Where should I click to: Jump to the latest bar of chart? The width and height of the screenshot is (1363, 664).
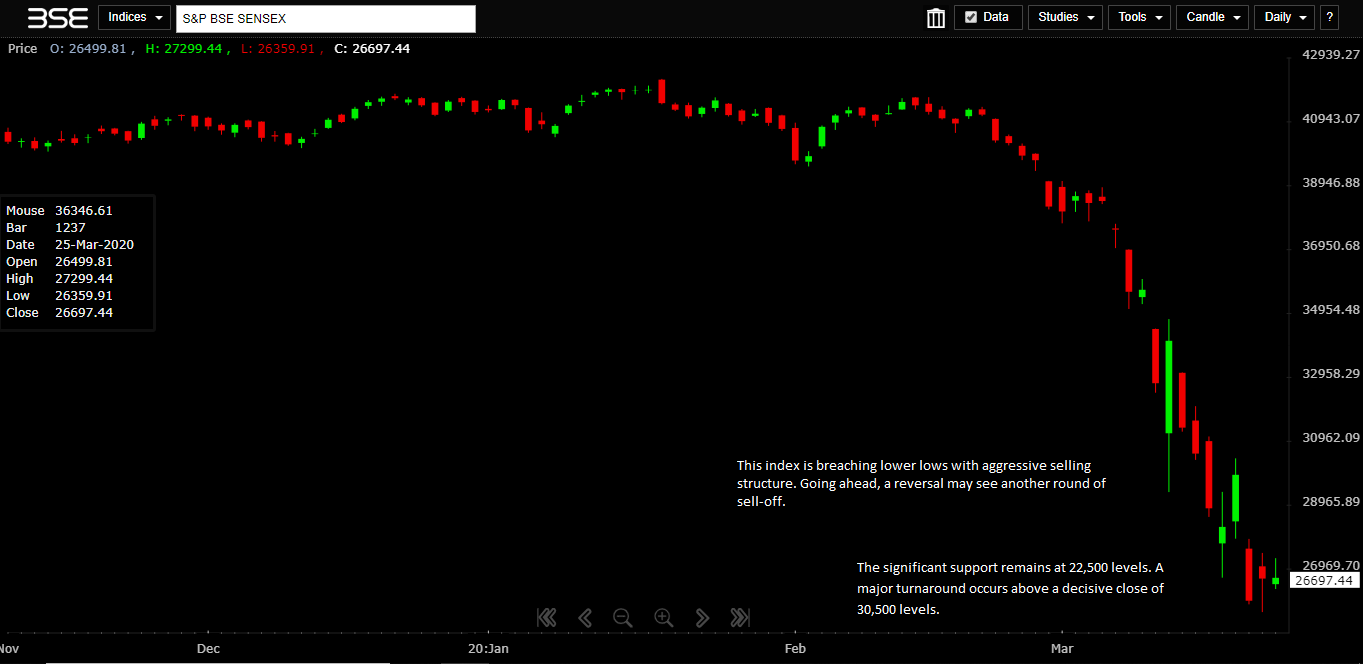click(x=740, y=618)
